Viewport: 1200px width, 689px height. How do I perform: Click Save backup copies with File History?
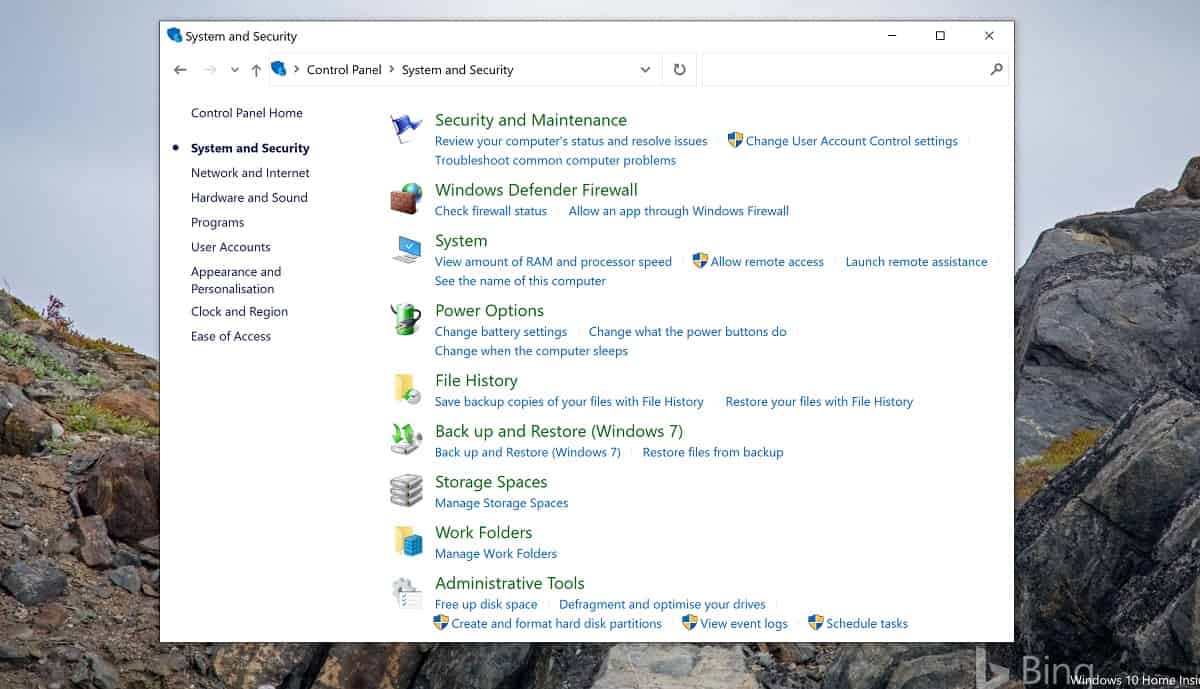[x=569, y=402]
